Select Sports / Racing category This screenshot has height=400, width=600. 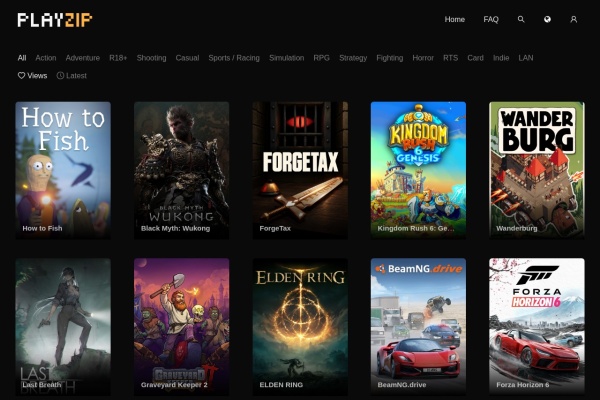coord(234,58)
